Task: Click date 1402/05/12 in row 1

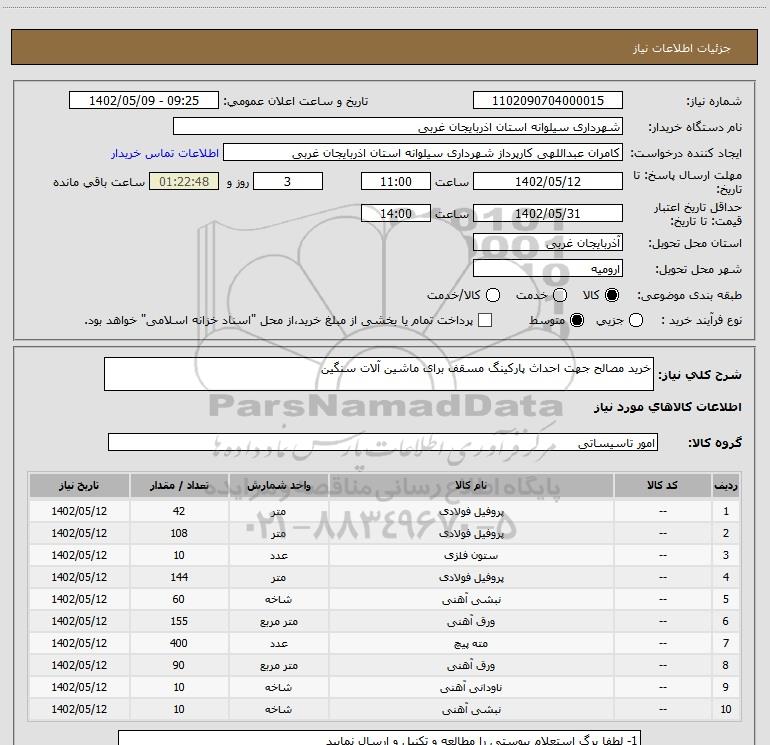Action: 79,511
